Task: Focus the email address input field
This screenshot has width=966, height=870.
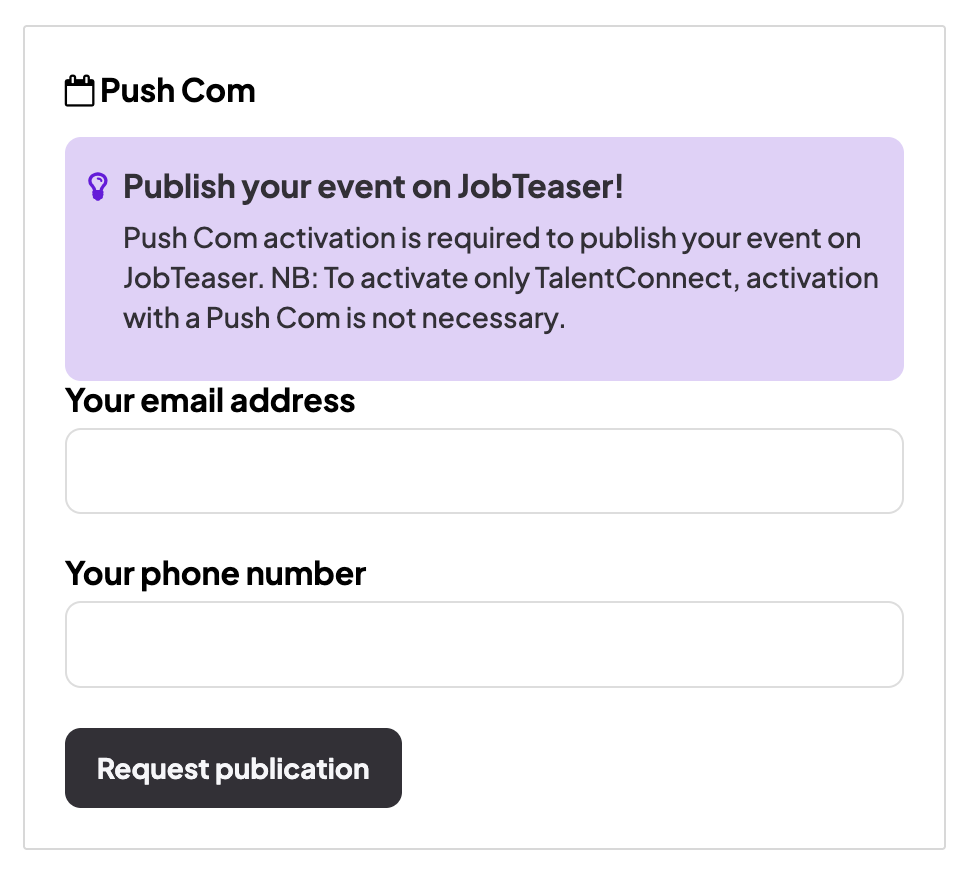Action: click(x=484, y=471)
